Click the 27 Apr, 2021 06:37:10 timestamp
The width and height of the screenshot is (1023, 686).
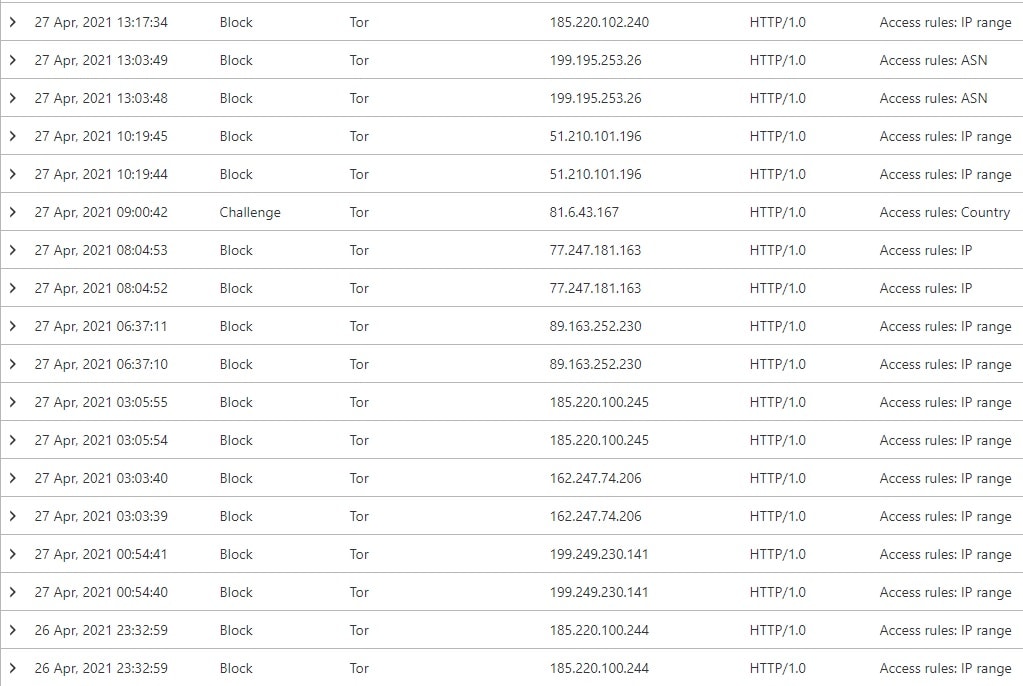click(x=101, y=364)
